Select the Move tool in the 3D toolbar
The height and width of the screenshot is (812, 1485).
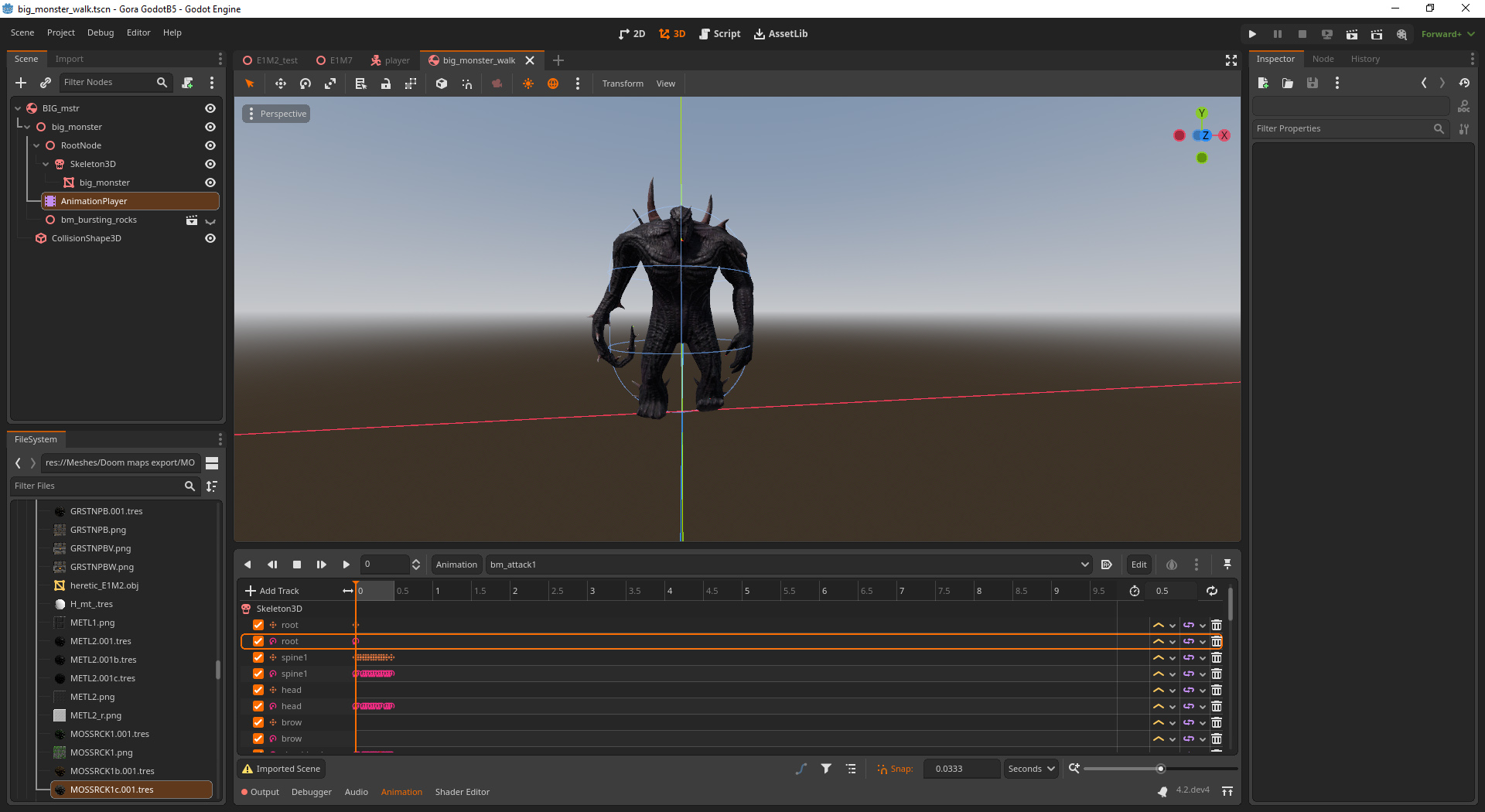(280, 84)
